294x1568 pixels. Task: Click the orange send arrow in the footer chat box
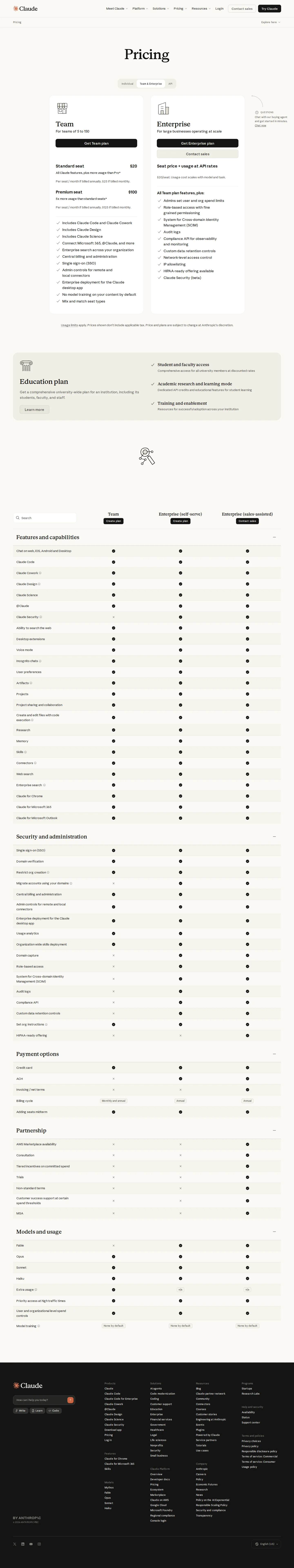[70, 1400]
